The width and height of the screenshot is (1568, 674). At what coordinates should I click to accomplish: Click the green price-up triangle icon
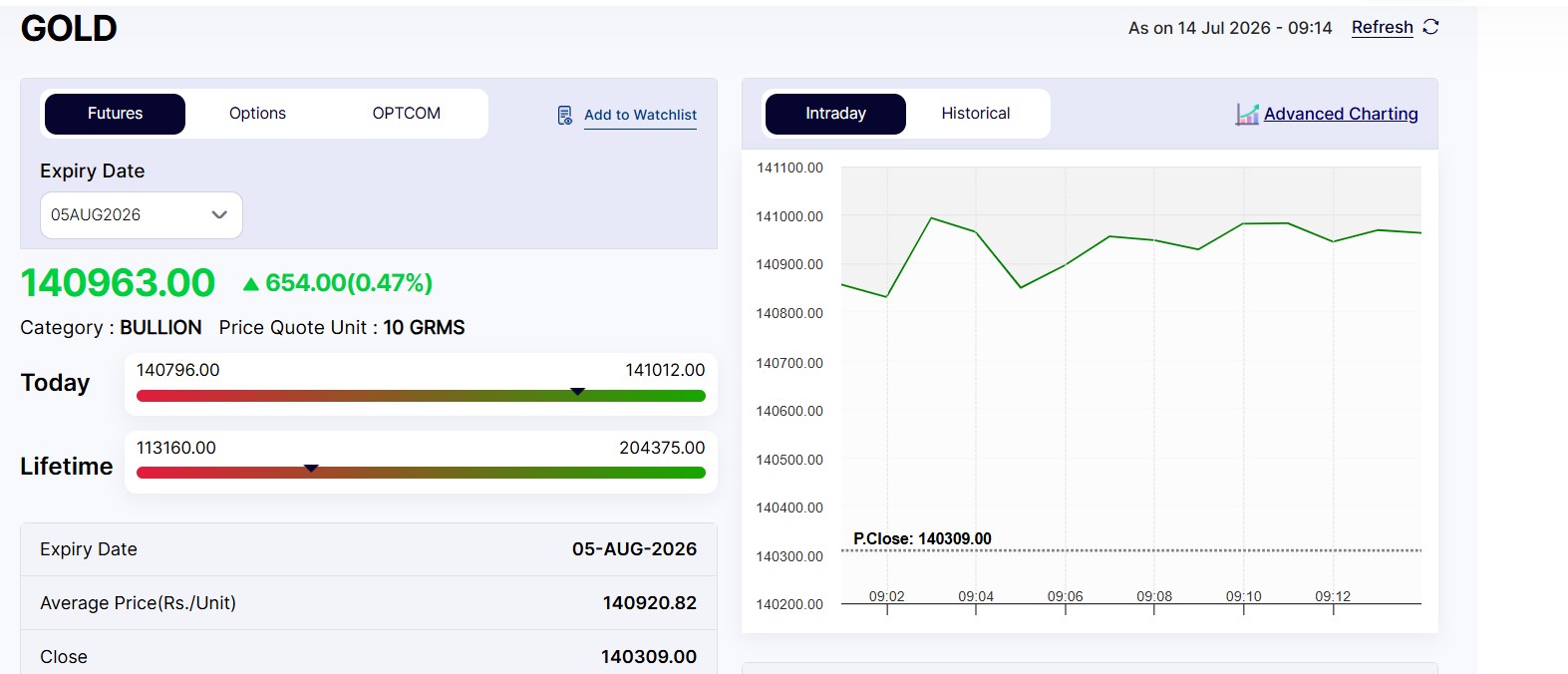[x=251, y=284]
